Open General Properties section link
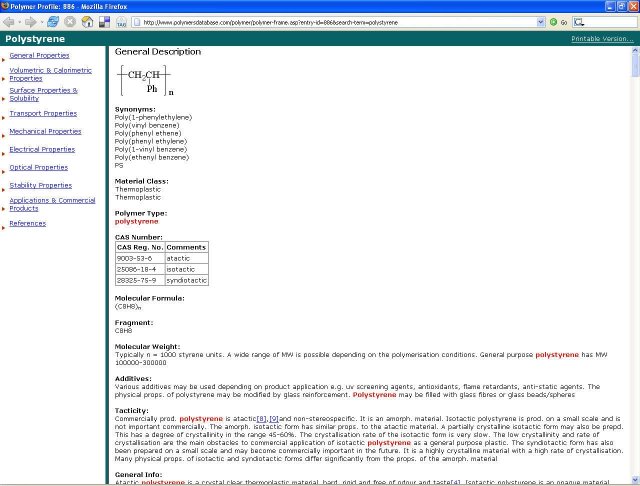The width and height of the screenshot is (640, 486). point(39,55)
